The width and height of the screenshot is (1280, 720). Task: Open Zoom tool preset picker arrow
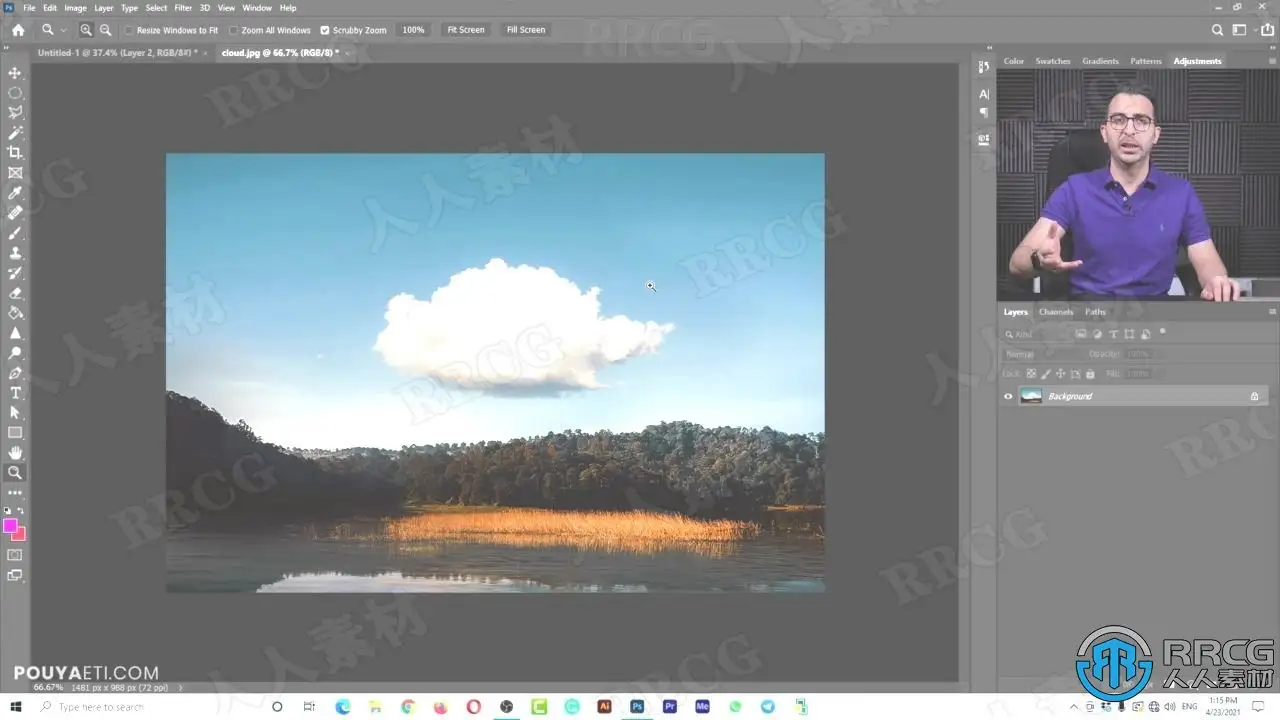click(x=64, y=30)
